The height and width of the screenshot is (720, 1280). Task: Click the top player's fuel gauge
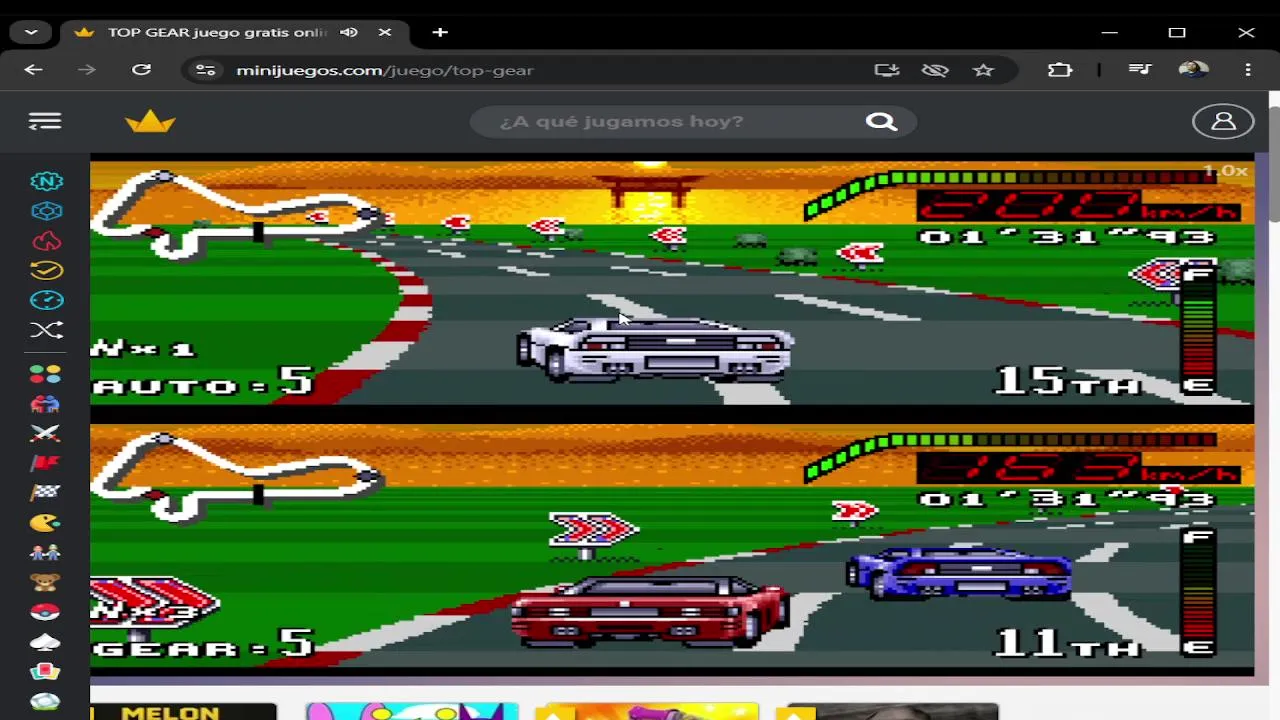1198,329
